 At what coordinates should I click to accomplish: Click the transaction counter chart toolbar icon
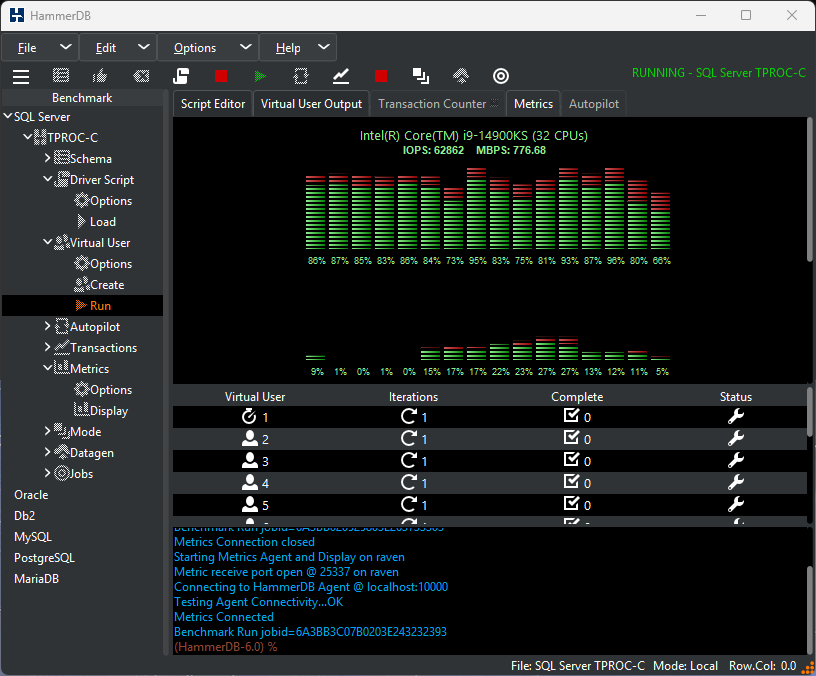[341, 76]
